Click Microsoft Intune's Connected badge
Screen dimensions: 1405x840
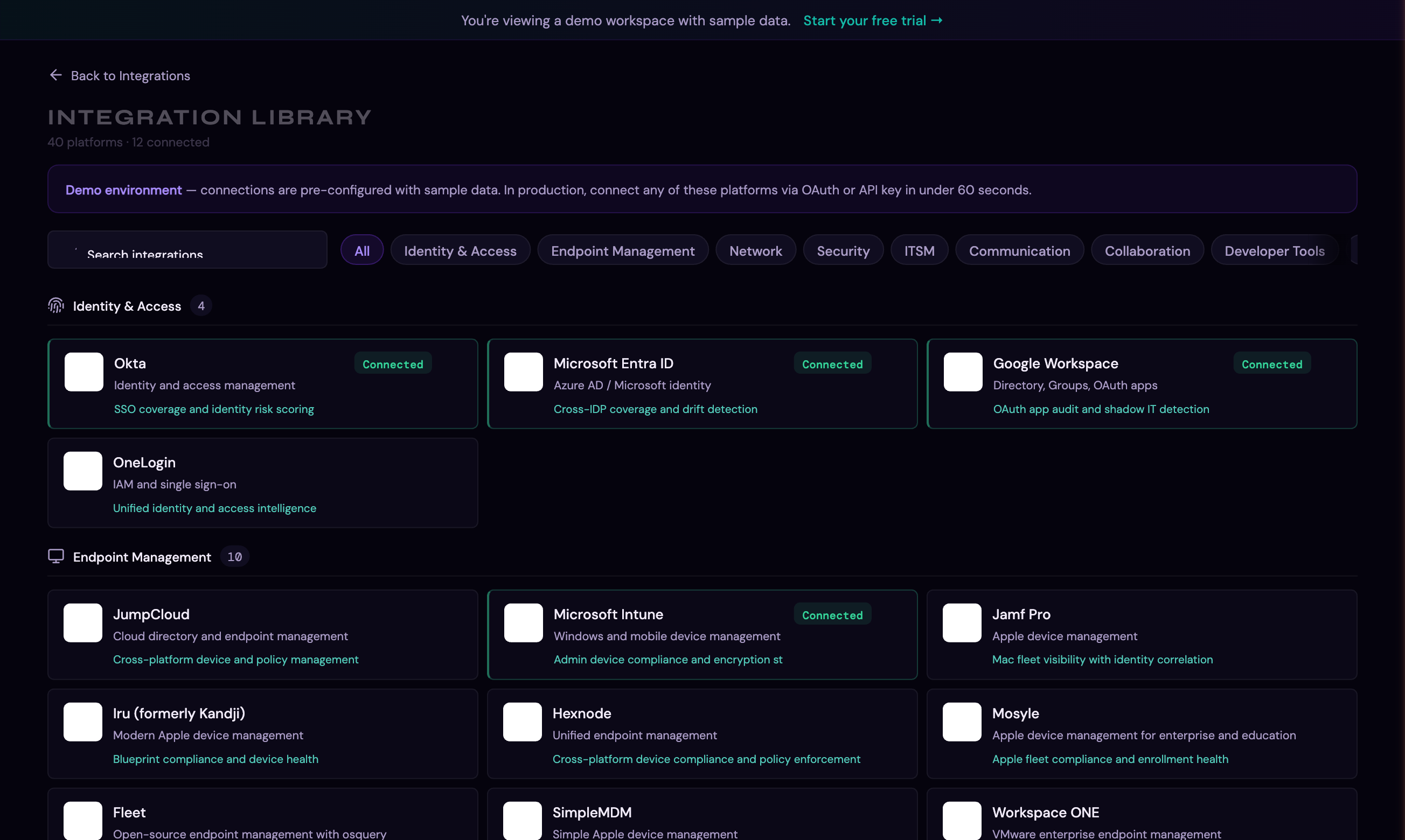coord(832,615)
